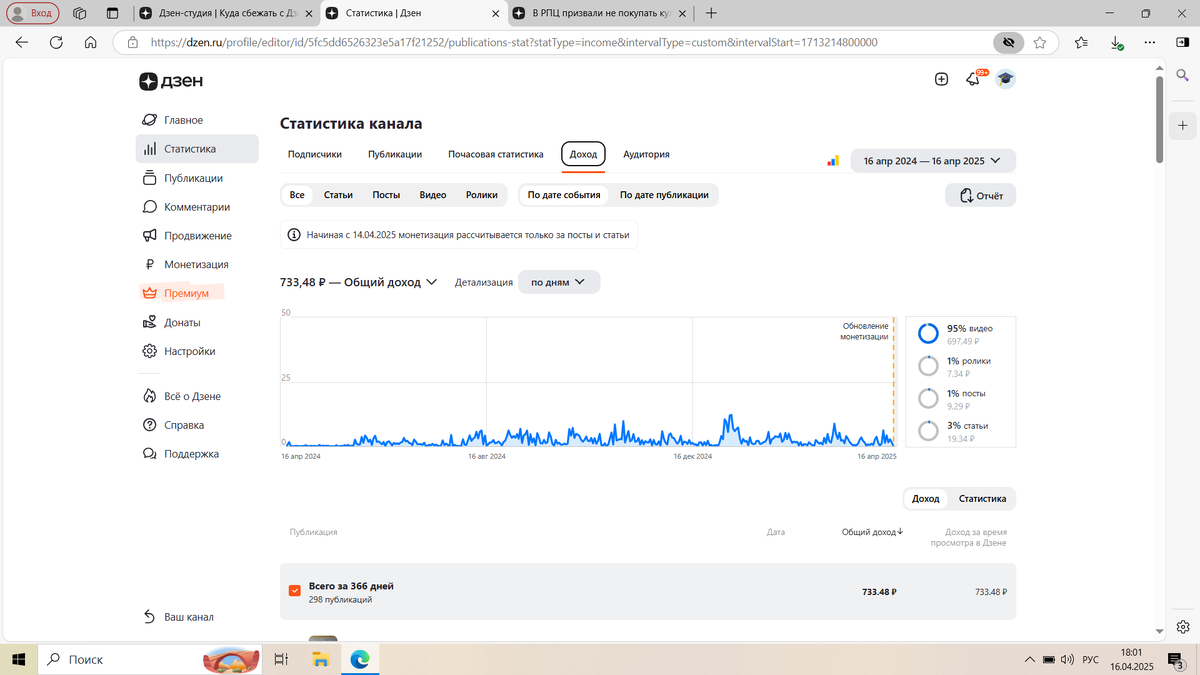1200x675 pixels.
Task: Open the profile avatar in page header
Action: pyautogui.click(x=1005, y=79)
